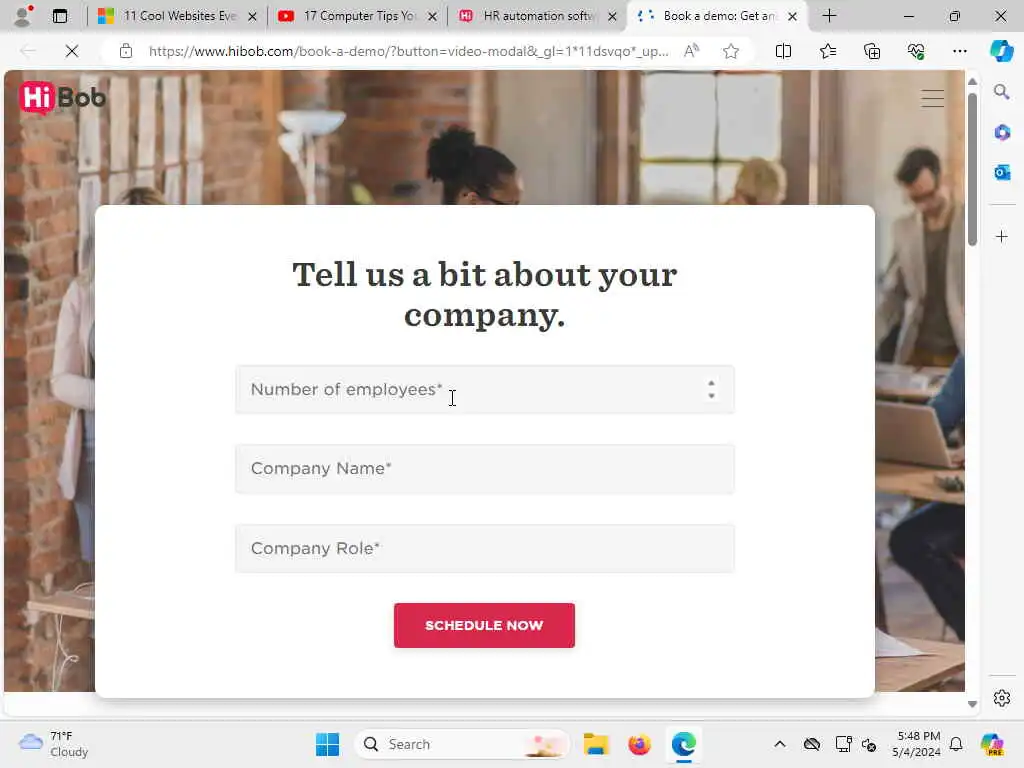This screenshot has width=1024, height=768.
Task: Stop loading the page
Action: [72, 51]
